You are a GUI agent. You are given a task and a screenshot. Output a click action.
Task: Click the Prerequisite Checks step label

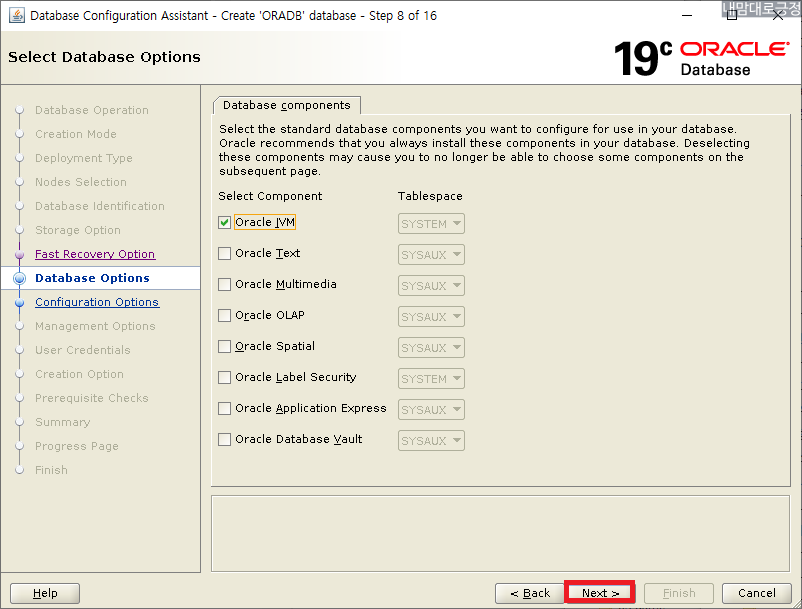(92, 398)
